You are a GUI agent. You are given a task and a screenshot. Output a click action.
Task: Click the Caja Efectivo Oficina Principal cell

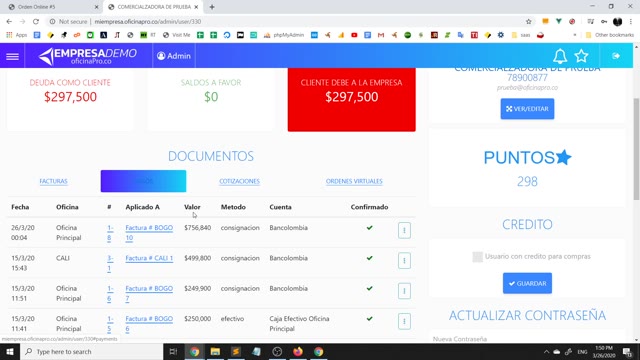point(299,324)
